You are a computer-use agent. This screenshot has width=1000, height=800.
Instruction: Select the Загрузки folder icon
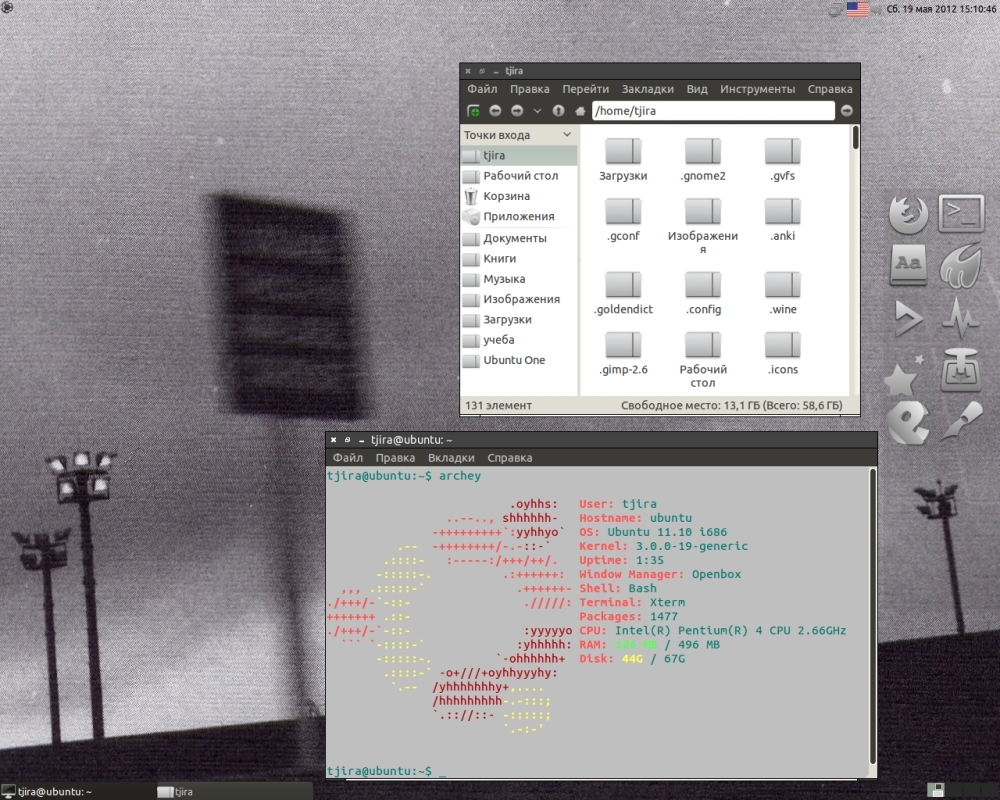point(623,152)
